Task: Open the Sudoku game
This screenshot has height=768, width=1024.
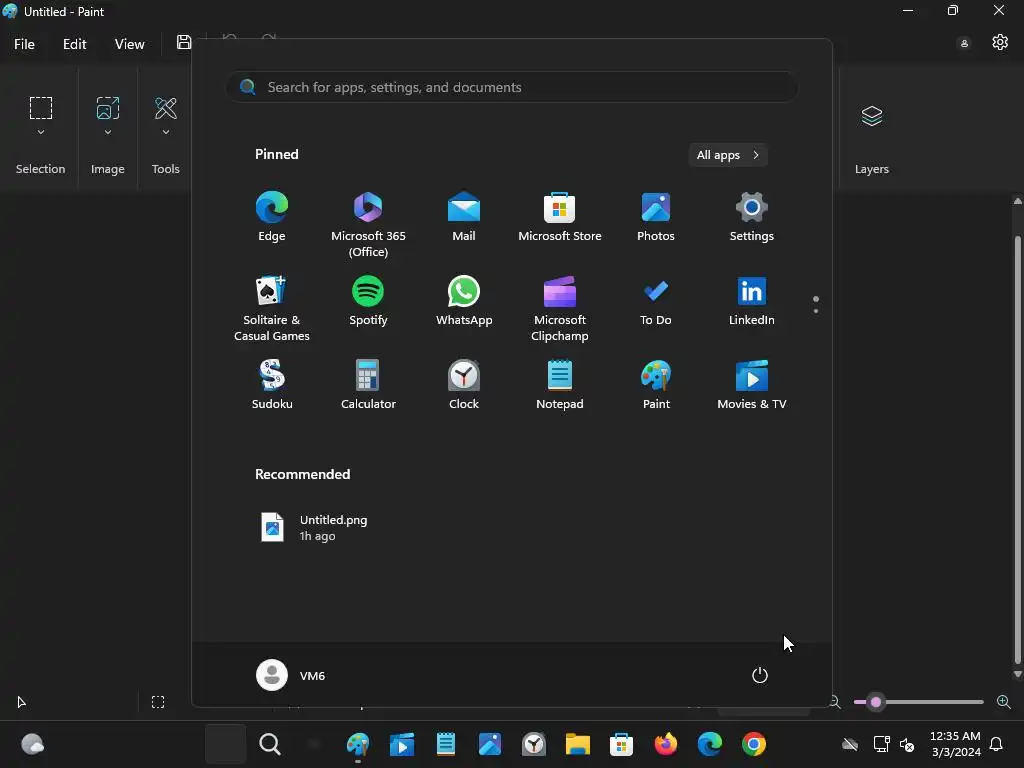Action: point(272,385)
